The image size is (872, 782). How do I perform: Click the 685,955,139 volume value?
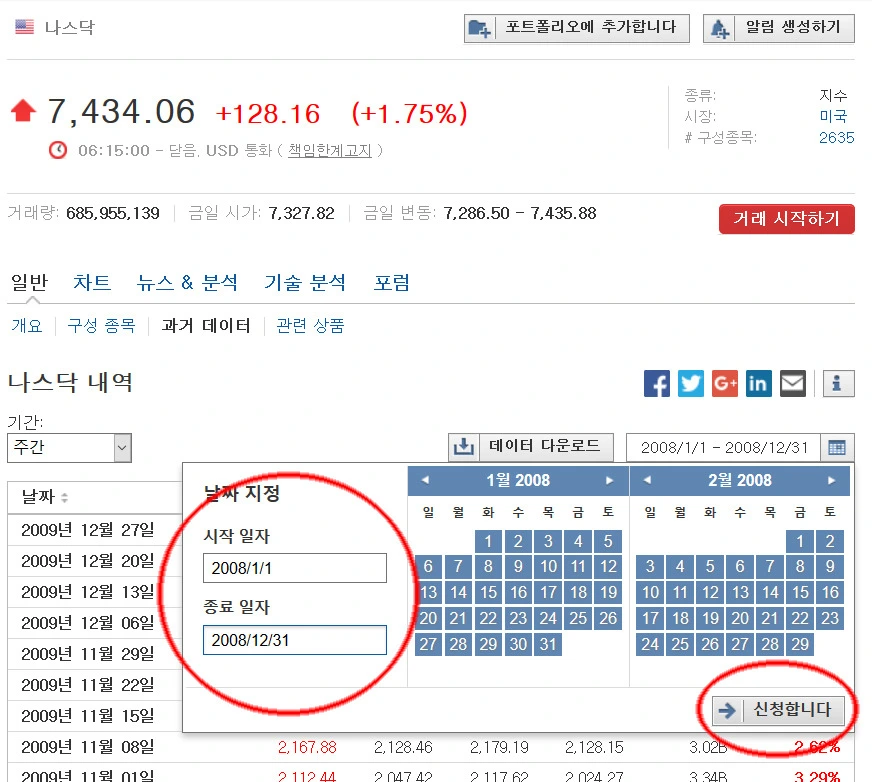tap(113, 213)
